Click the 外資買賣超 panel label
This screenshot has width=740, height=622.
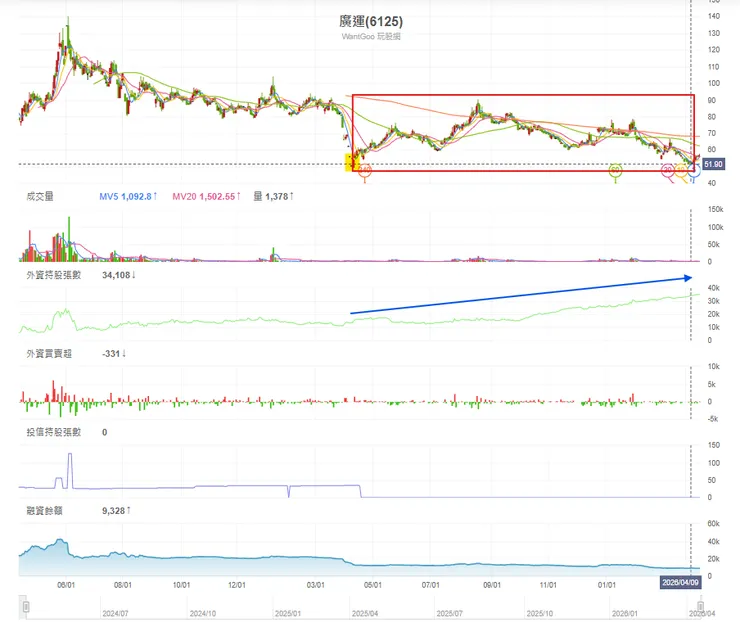49,353
